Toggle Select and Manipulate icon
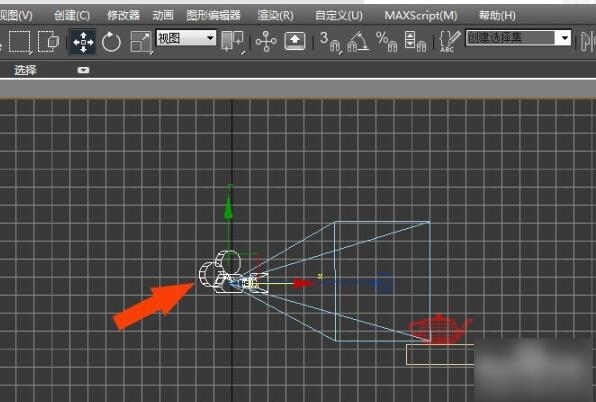596x402 pixels. point(266,41)
